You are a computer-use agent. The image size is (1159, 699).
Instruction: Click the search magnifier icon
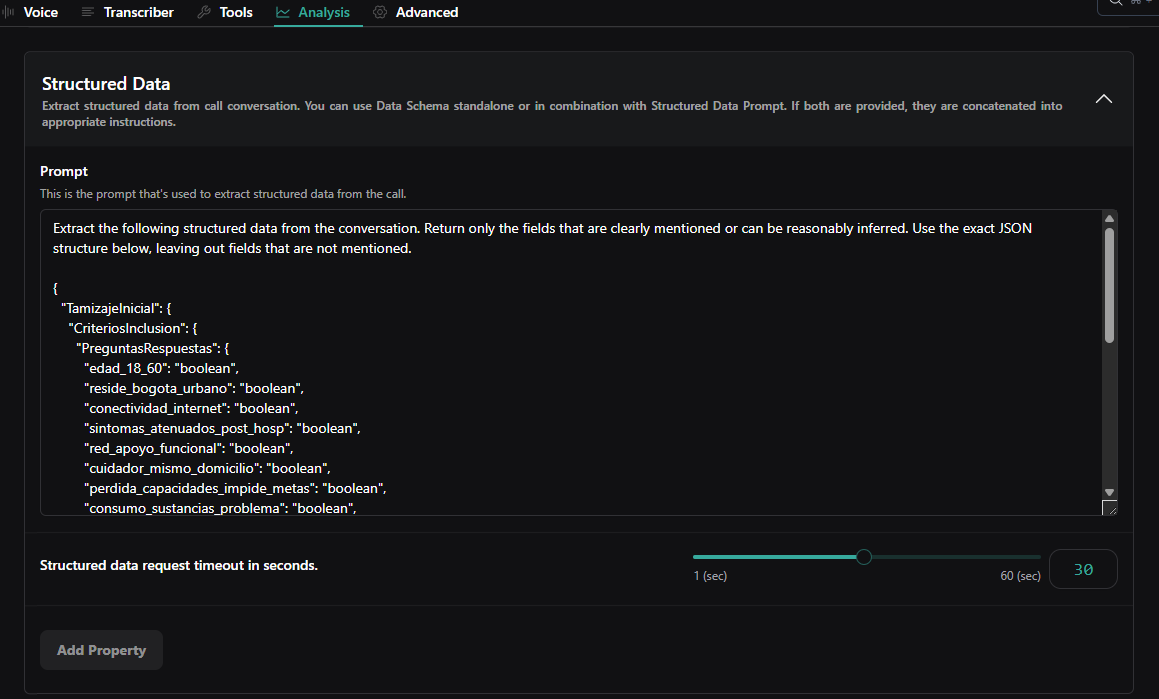1116,3
